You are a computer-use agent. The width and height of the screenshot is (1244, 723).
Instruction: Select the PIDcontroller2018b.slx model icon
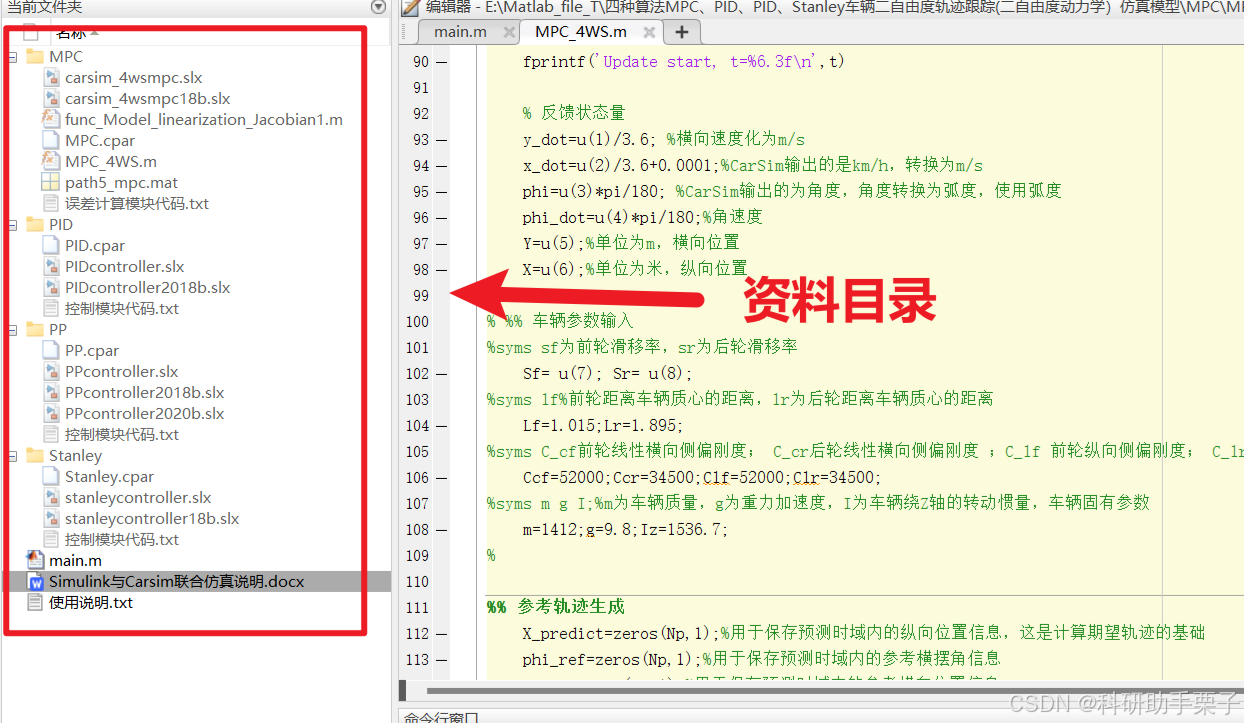[52, 287]
